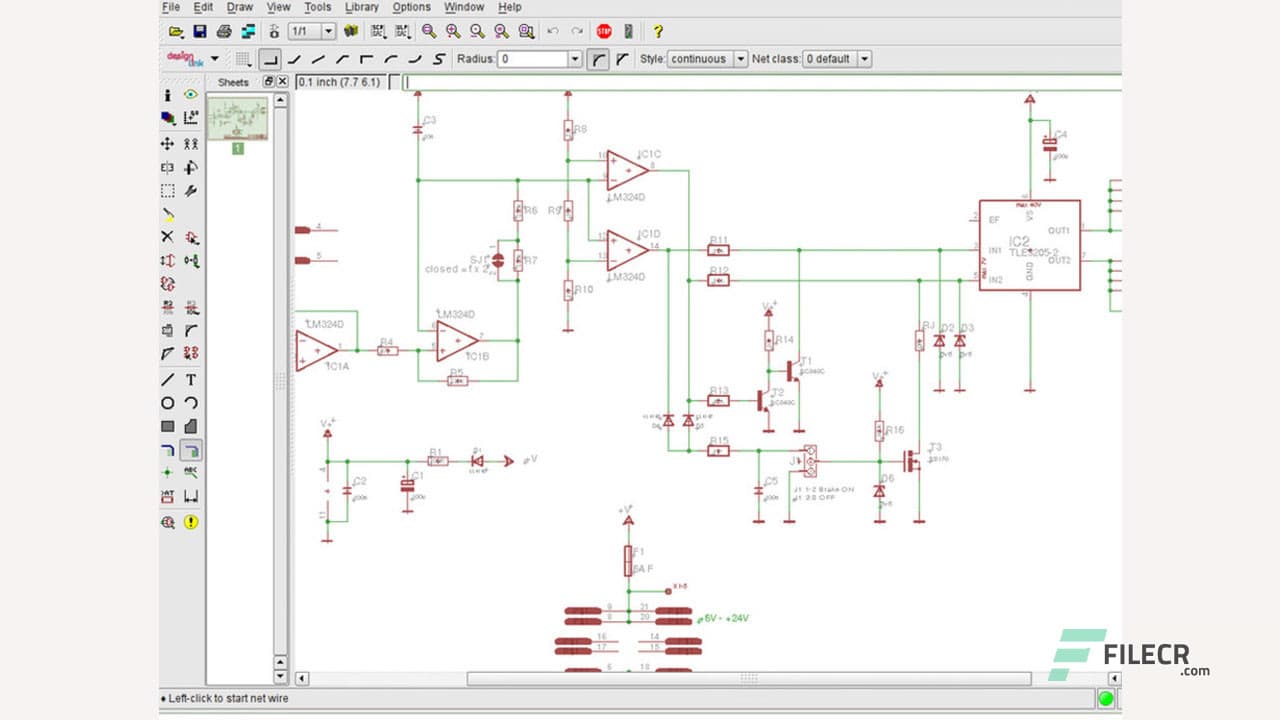Click the Help question mark button

click(657, 32)
